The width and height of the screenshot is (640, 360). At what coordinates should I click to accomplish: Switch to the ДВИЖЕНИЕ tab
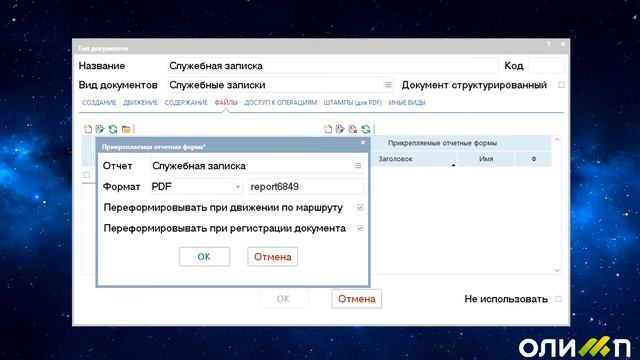140,103
